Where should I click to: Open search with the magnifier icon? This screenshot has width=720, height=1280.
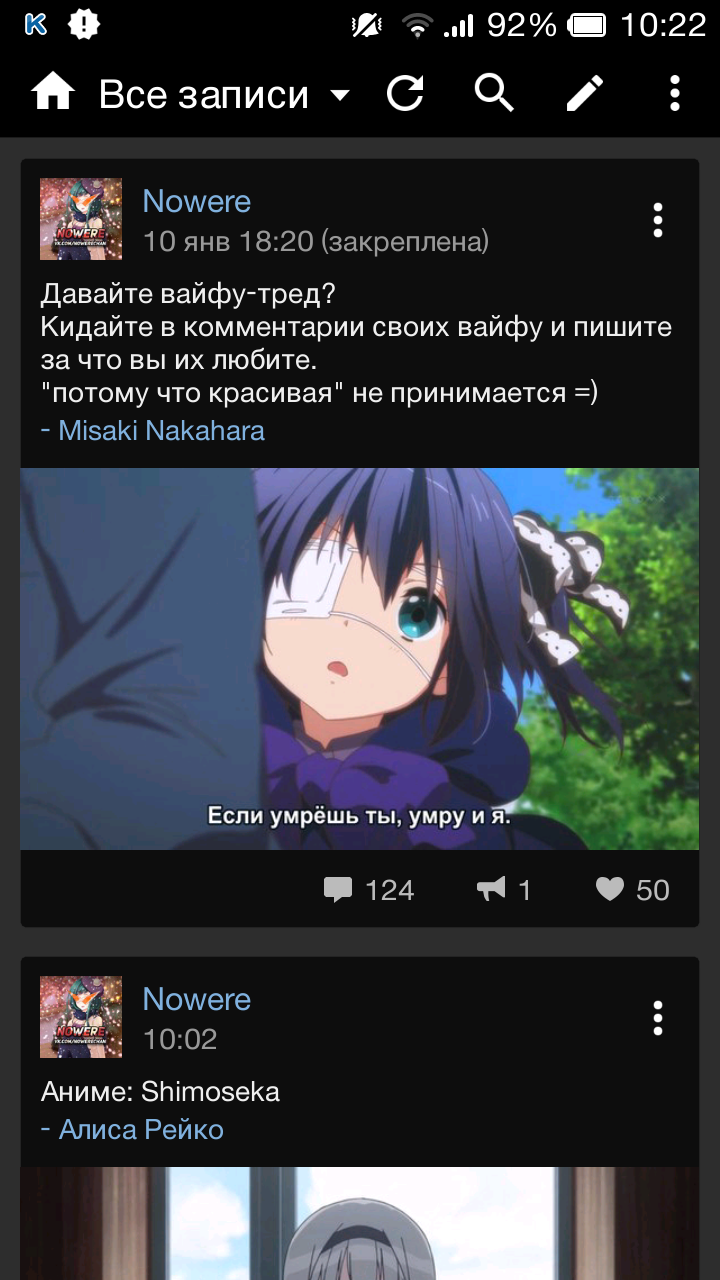click(x=494, y=93)
